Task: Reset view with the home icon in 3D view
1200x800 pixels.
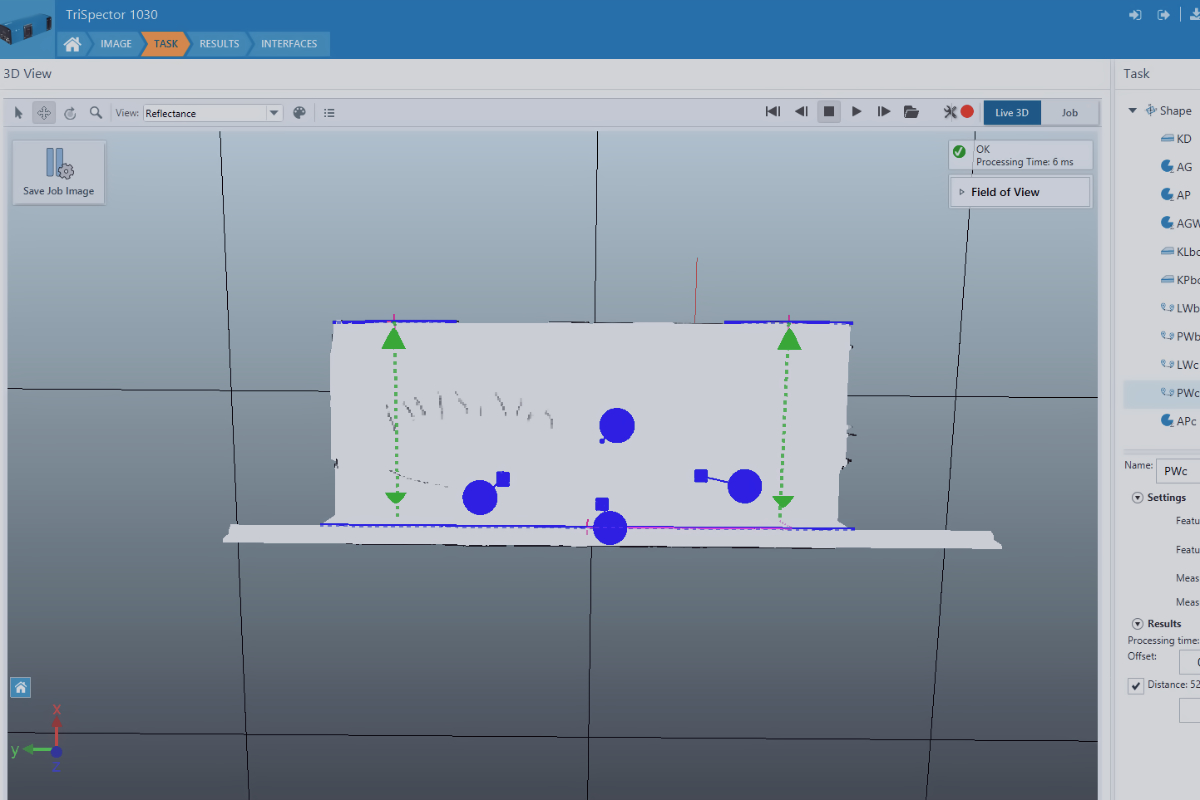Action: (x=21, y=687)
